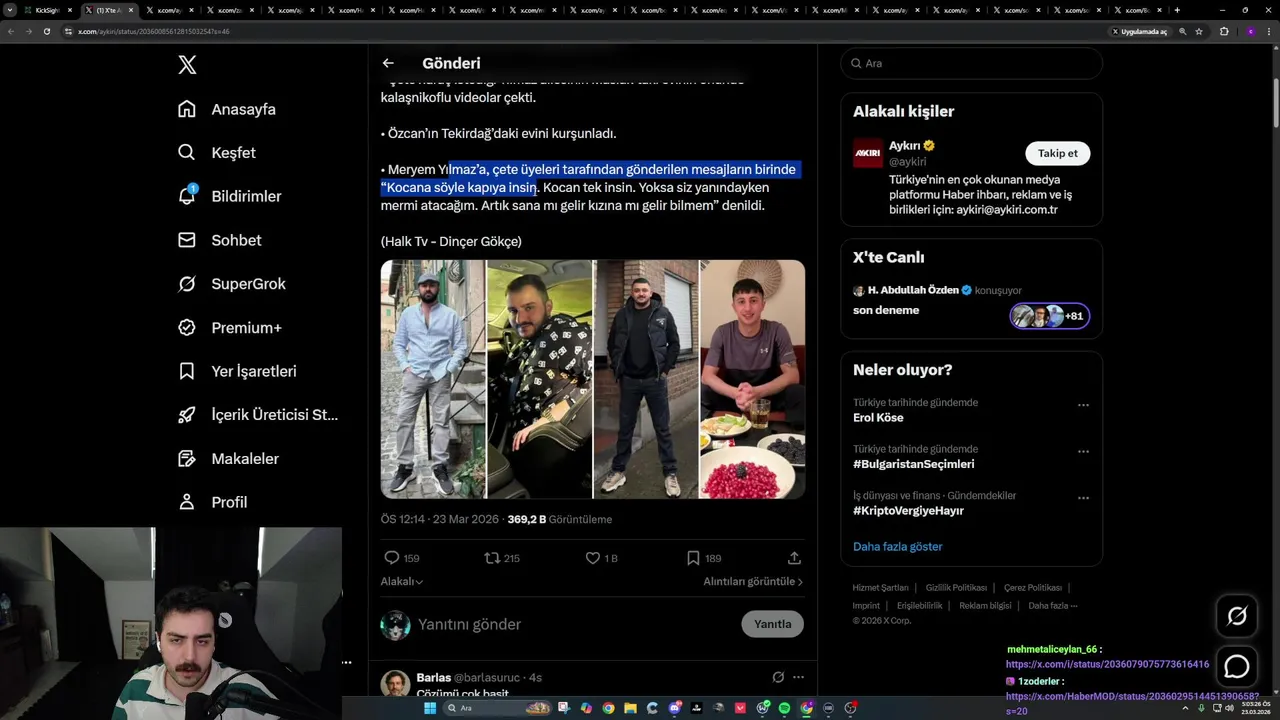Bookmark this page with the star icon

click(1199, 31)
